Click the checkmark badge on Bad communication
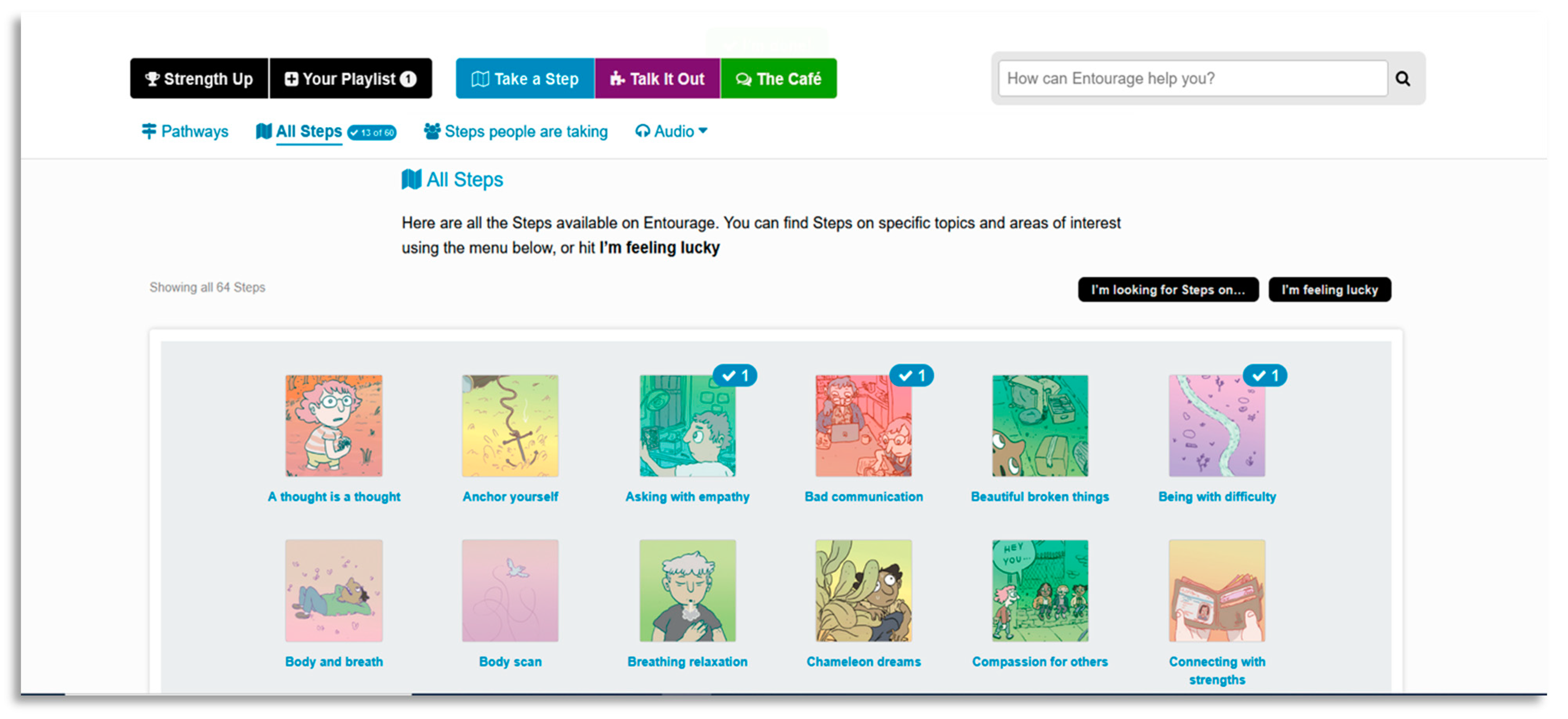1568x719 pixels. [x=911, y=376]
